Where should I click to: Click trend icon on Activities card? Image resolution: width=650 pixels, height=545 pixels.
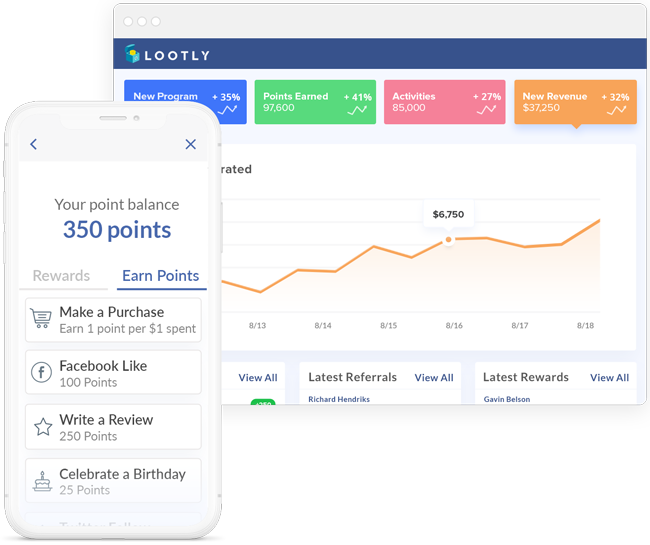point(487,110)
